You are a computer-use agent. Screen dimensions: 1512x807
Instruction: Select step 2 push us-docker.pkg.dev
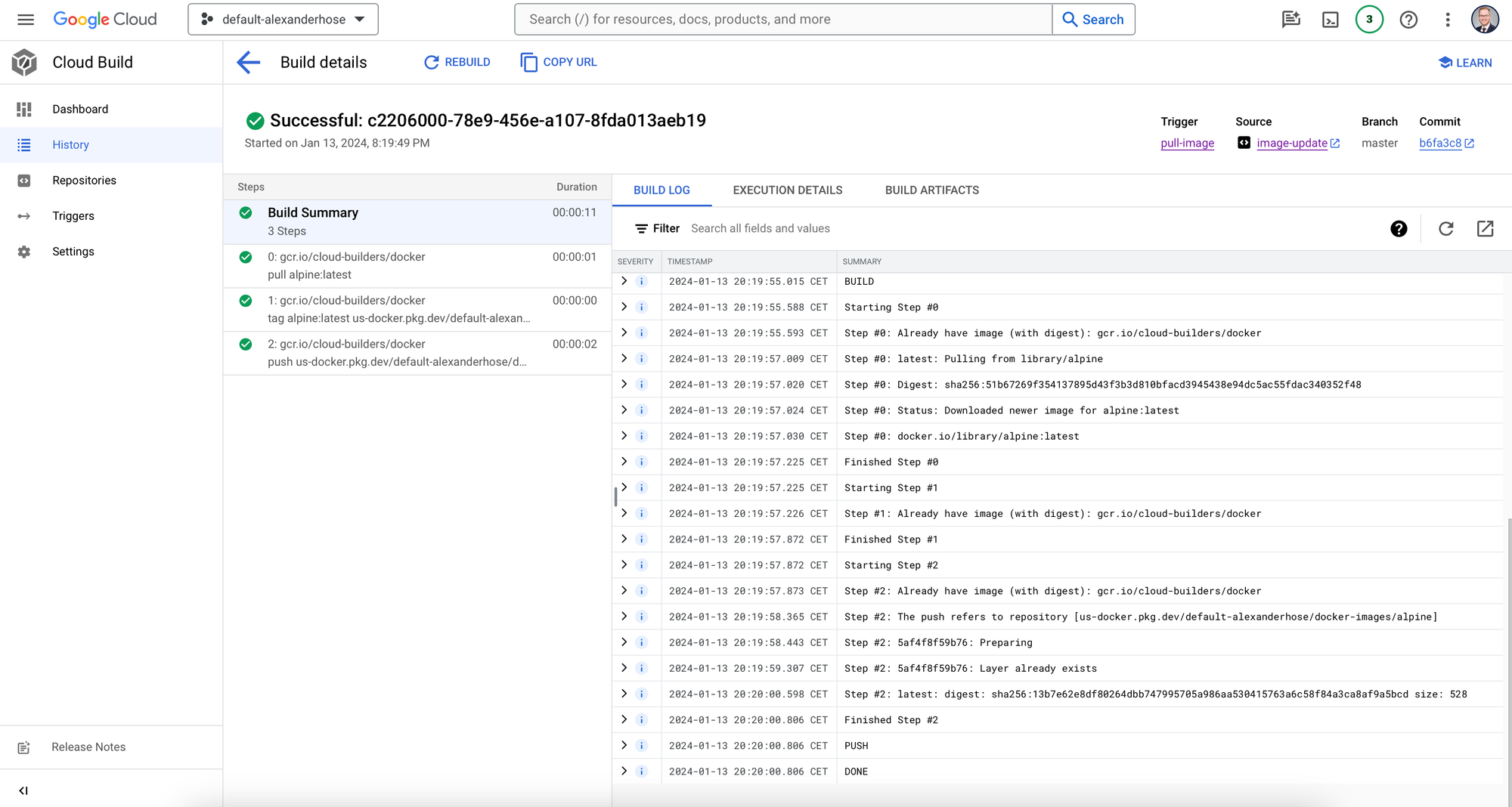tap(417, 353)
